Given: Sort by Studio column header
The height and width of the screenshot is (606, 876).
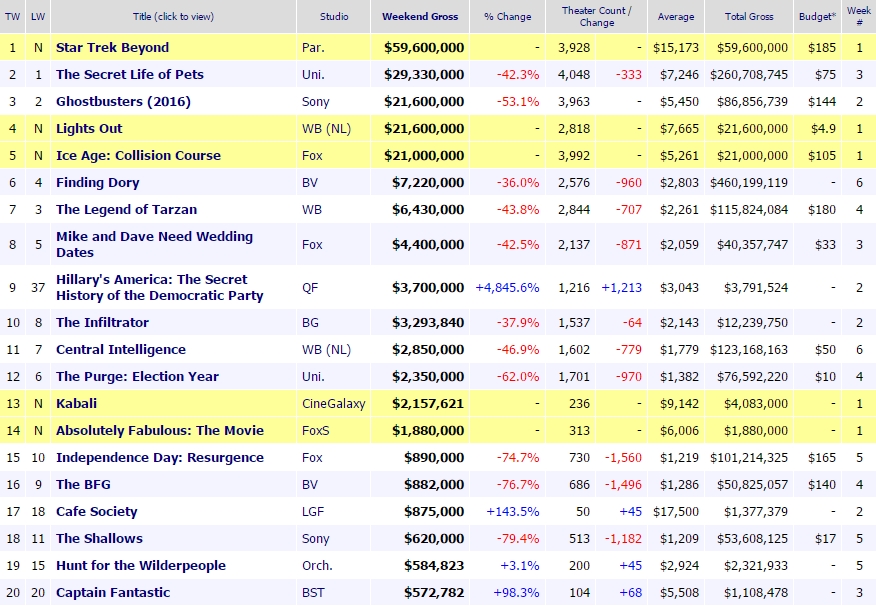Looking at the screenshot, I should (x=334, y=17).
